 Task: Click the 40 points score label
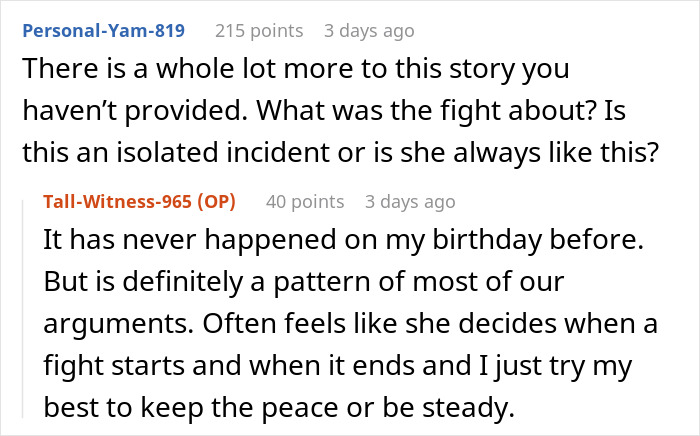point(305,202)
